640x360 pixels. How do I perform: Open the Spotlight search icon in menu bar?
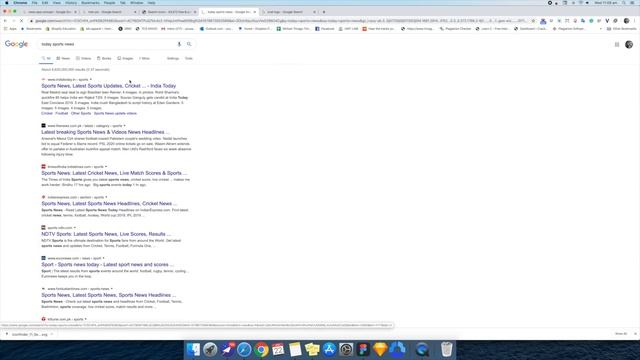(x=624, y=3)
